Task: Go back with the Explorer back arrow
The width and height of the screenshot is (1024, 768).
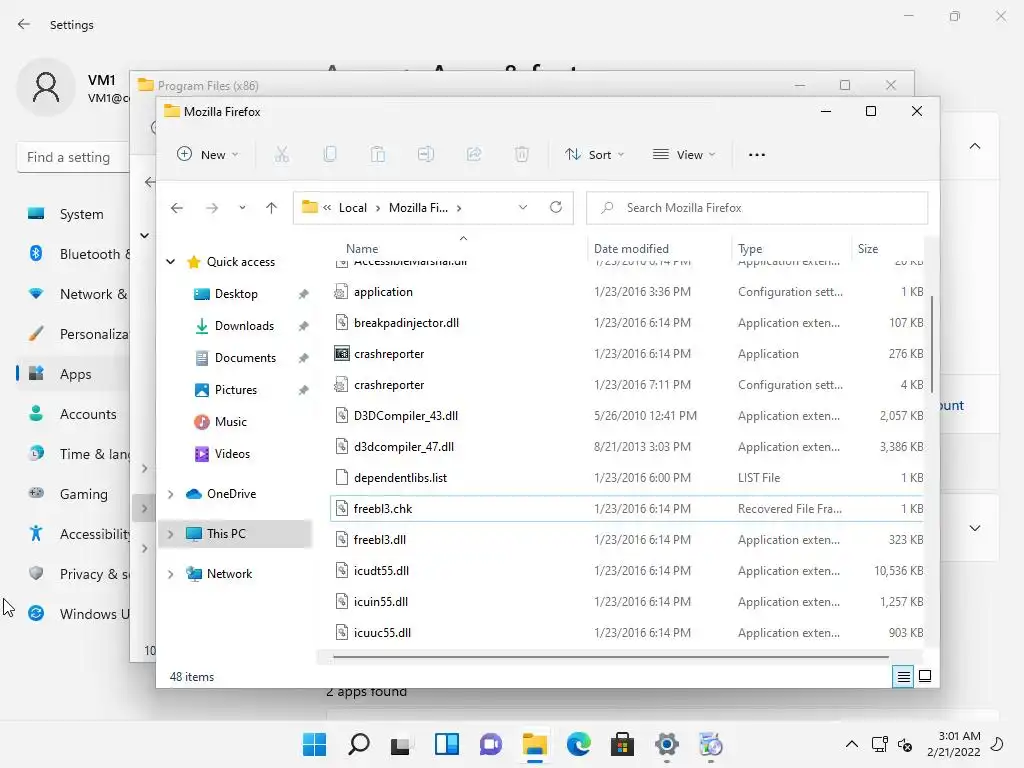Action: 177,208
